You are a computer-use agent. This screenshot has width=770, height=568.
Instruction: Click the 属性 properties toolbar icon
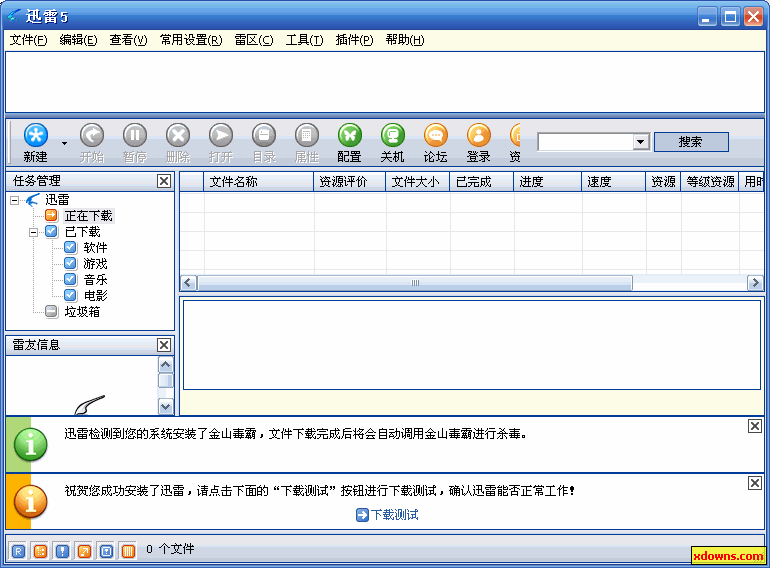(x=307, y=135)
